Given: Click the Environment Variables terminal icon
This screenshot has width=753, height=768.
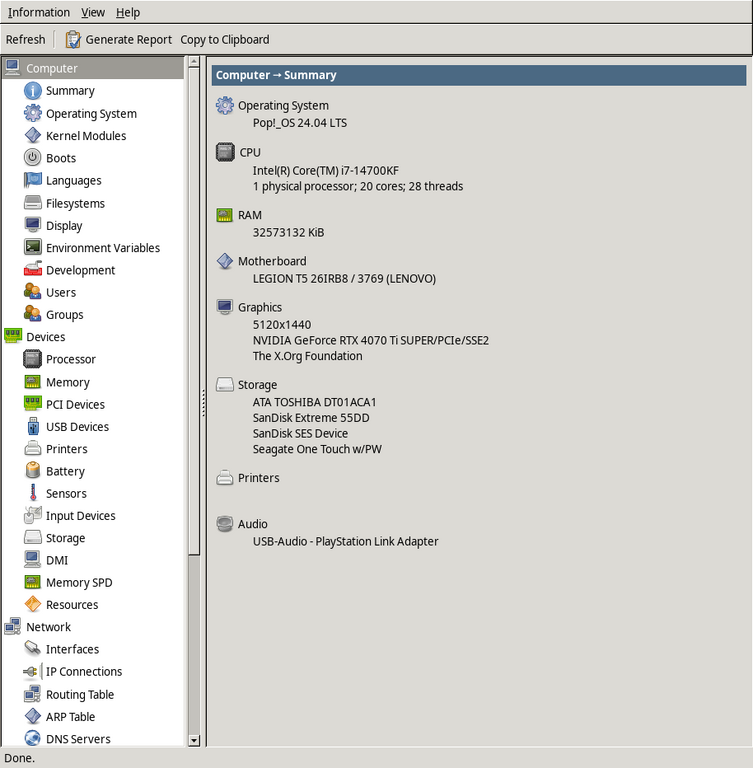Looking at the screenshot, I should 32,247.
